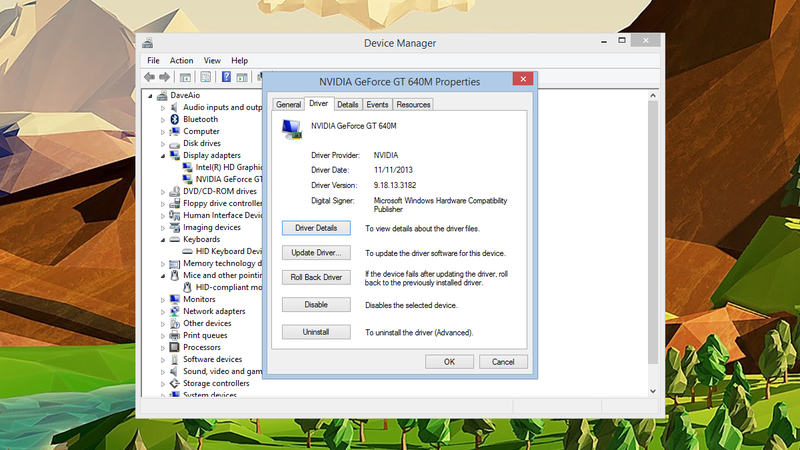Open the File menu
This screenshot has width=800, height=450.
pyautogui.click(x=153, y=61)
